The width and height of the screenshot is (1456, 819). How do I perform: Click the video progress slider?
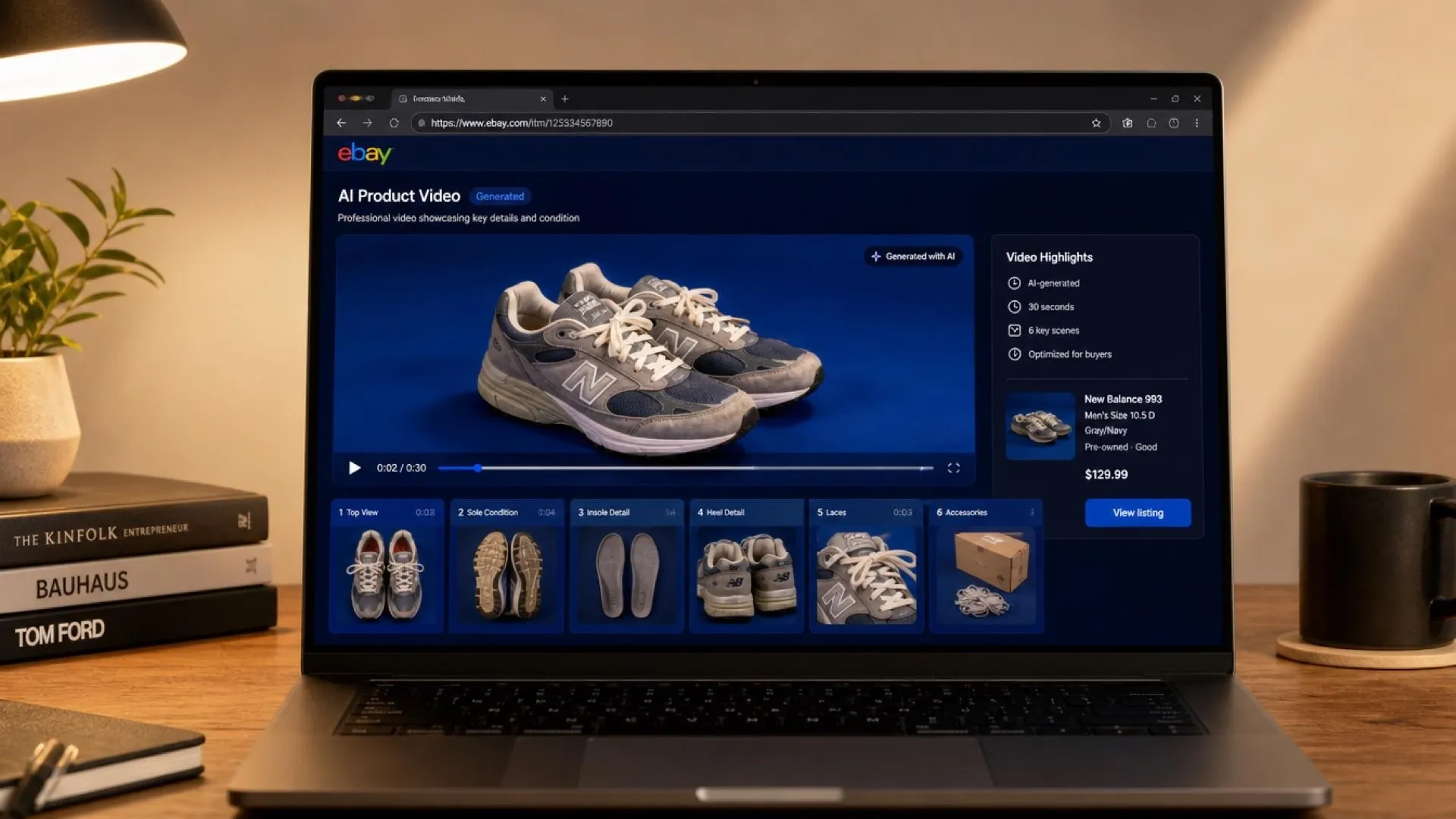click(x=686, y=468)
